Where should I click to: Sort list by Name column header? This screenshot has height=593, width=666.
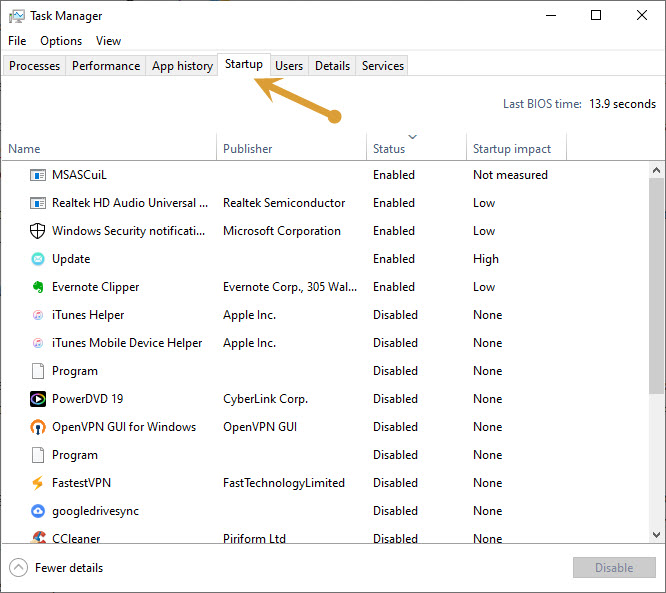110,147
